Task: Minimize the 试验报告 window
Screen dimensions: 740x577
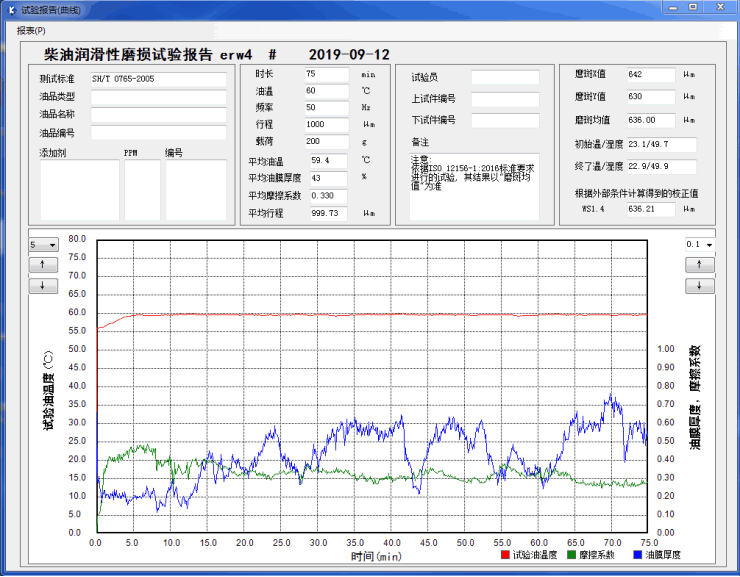Action: coord(668,7)
